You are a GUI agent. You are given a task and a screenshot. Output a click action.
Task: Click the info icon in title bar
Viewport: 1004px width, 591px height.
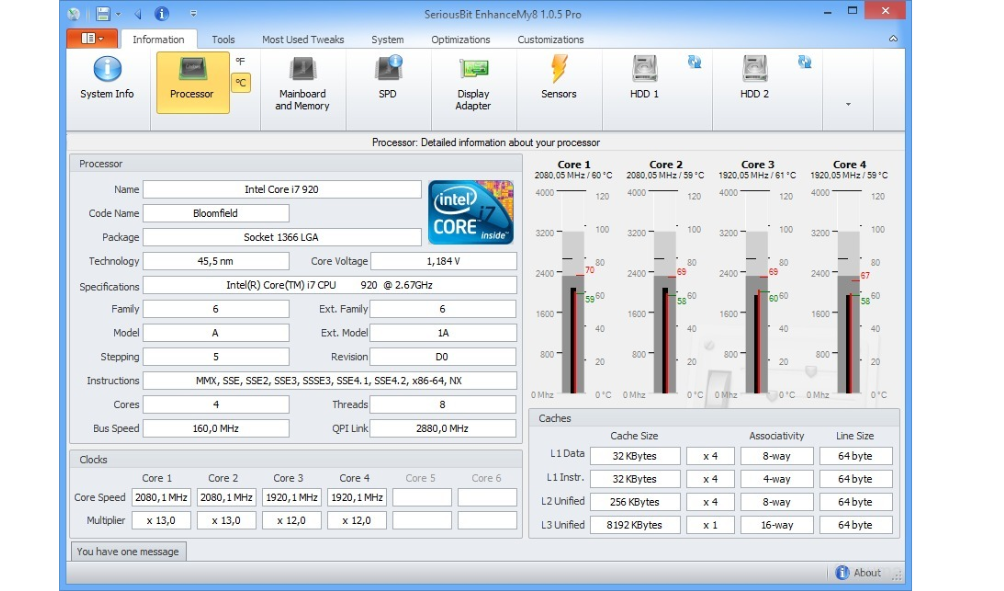click(x=161, y=14)
